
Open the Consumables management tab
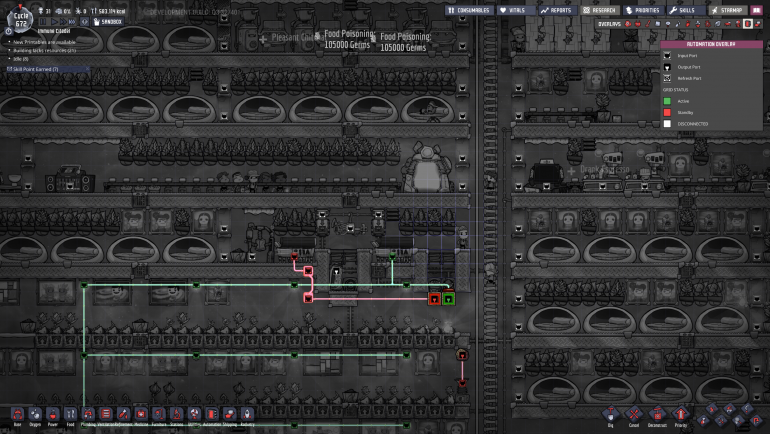469,10
